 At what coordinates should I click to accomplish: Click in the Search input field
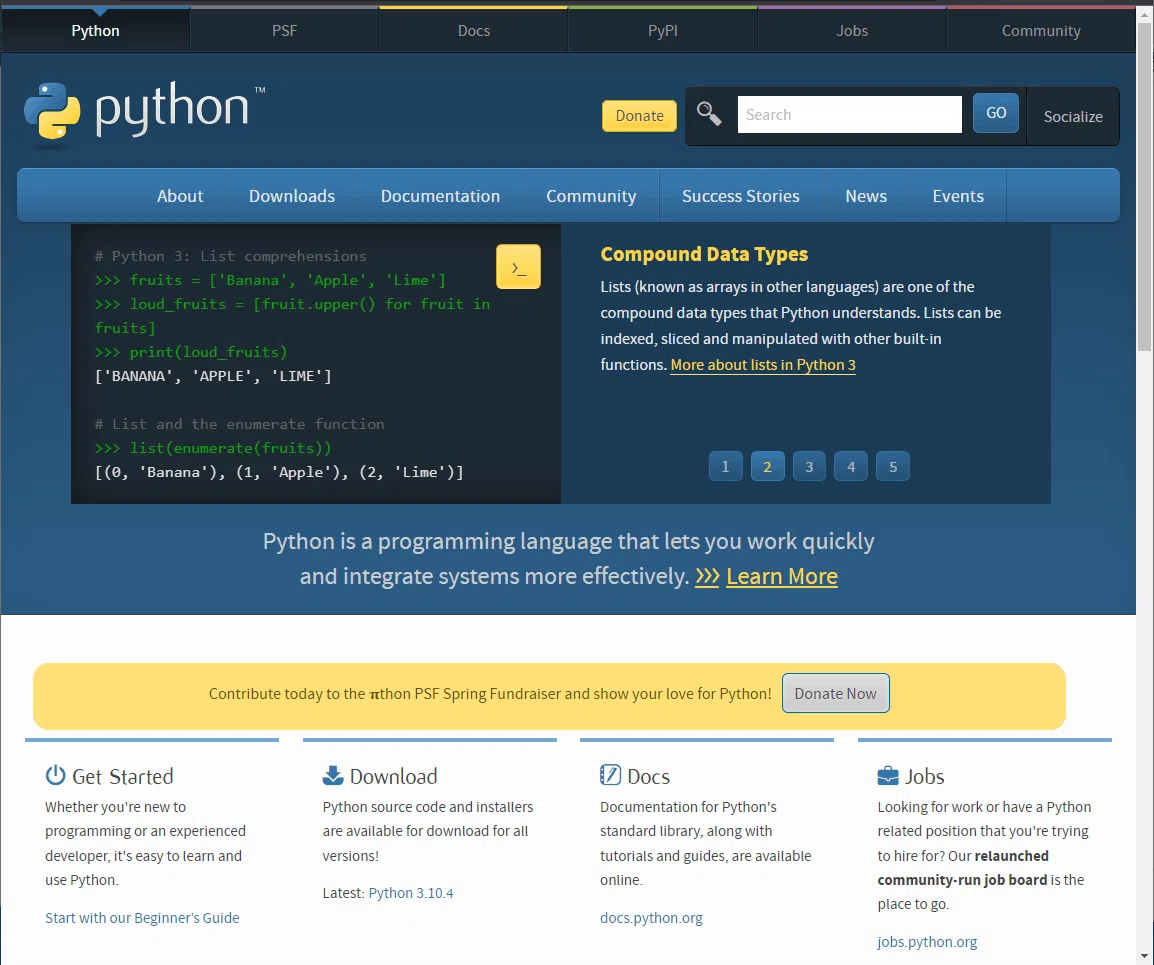tap(849, 115)
